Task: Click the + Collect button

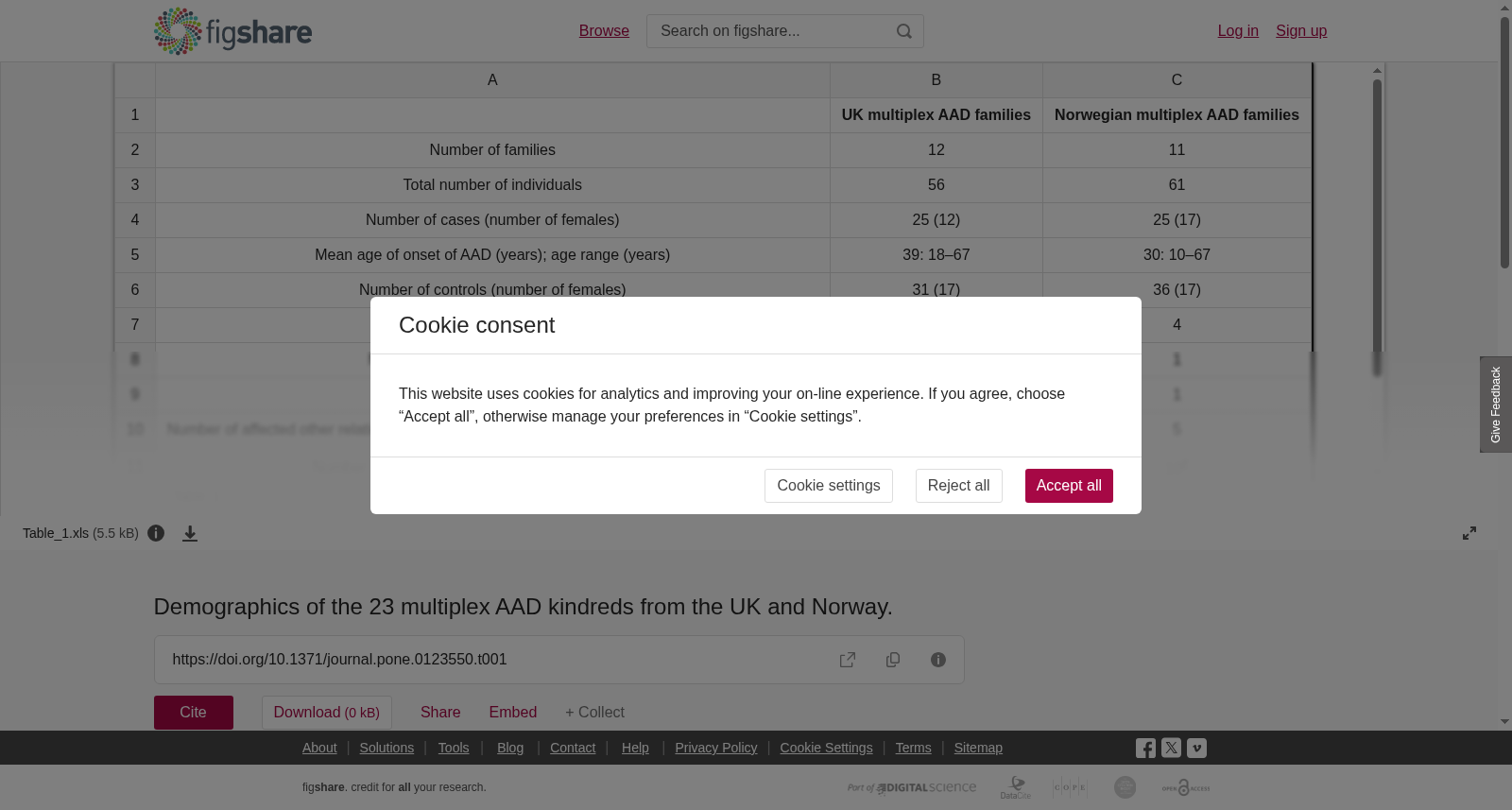Action: coord(594,713)
